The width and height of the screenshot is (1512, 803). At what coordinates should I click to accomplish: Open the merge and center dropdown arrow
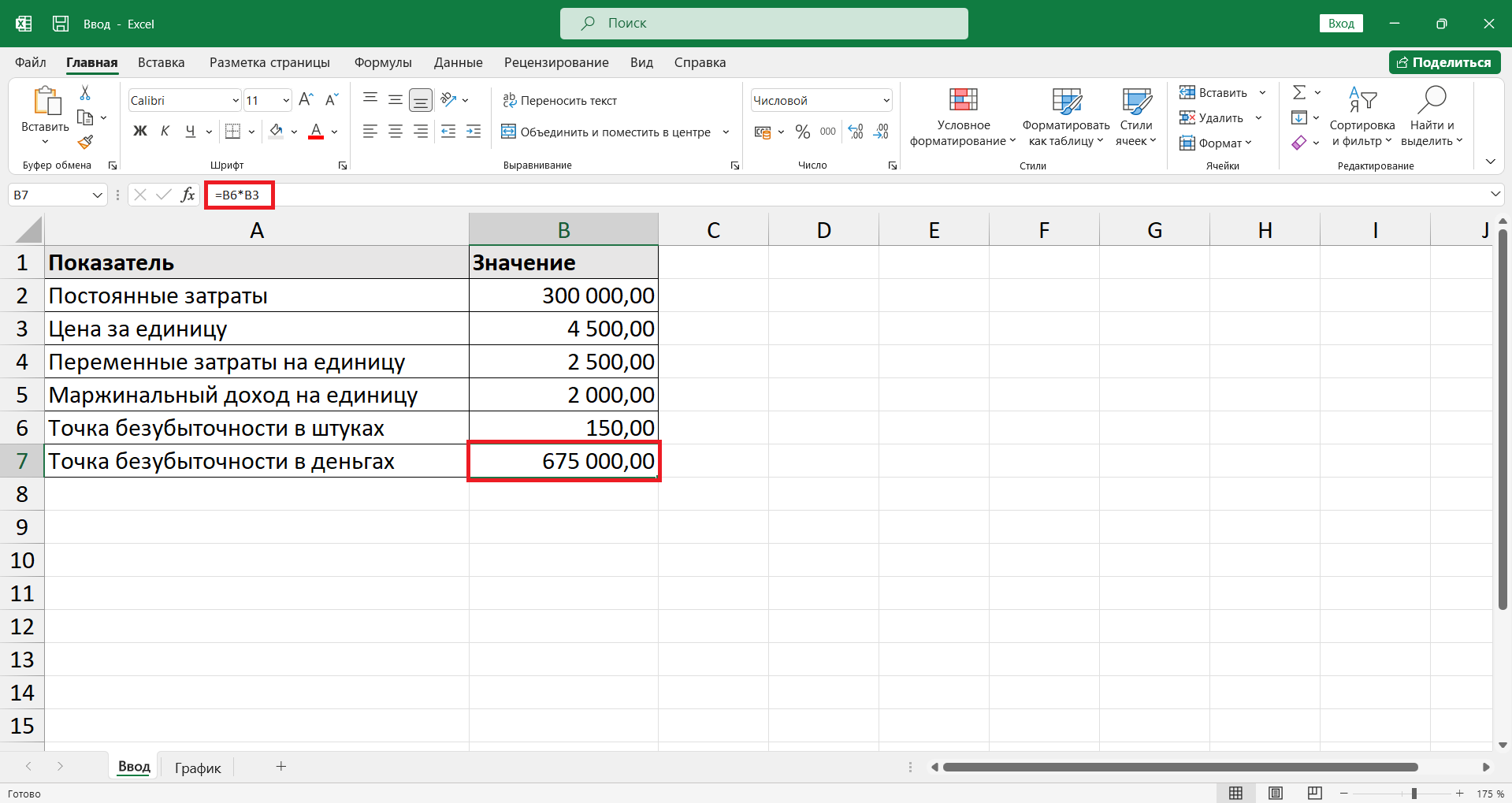[726, 132]
